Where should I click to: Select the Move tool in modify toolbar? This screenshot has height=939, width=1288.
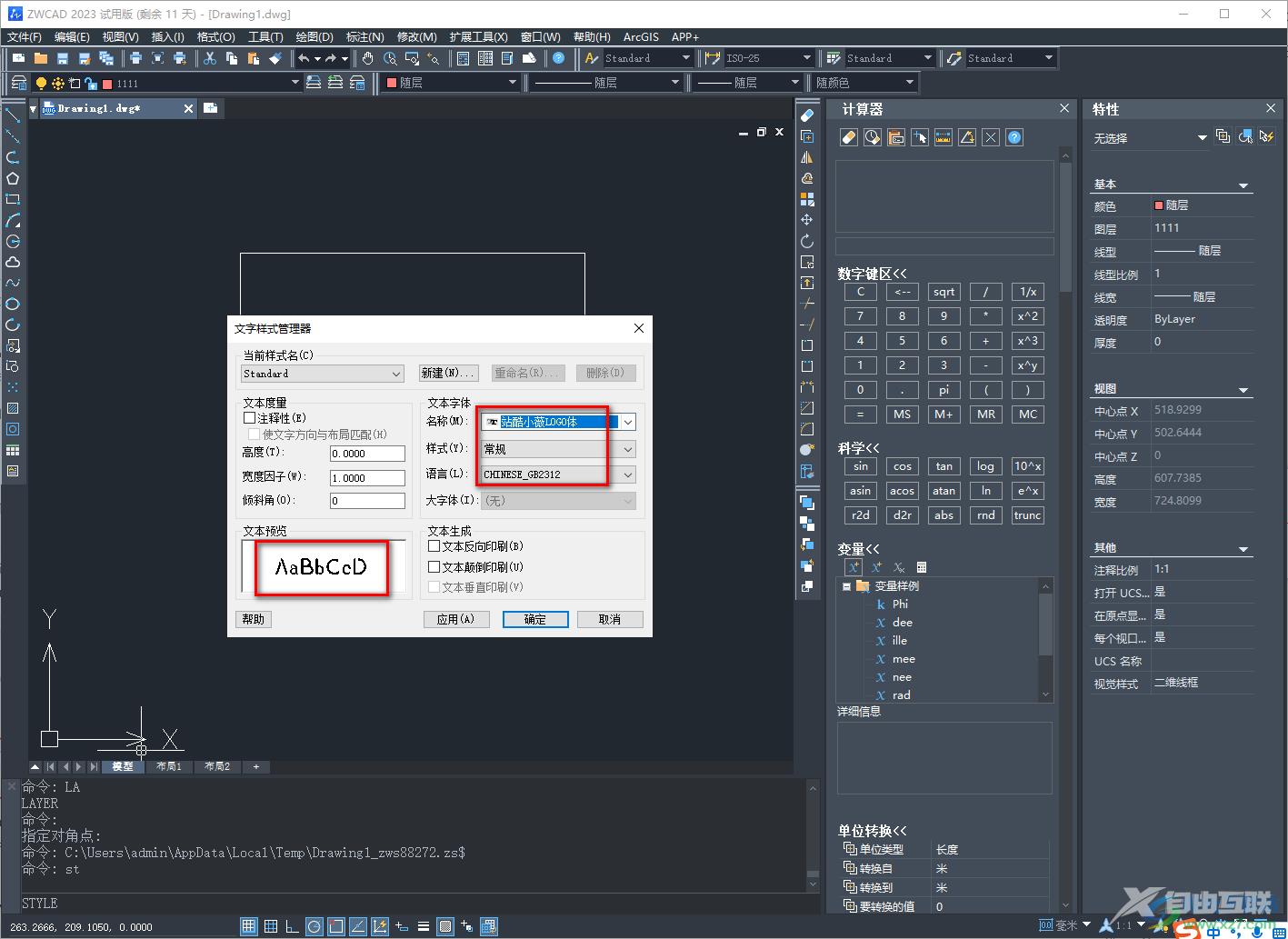click(807, 220)
